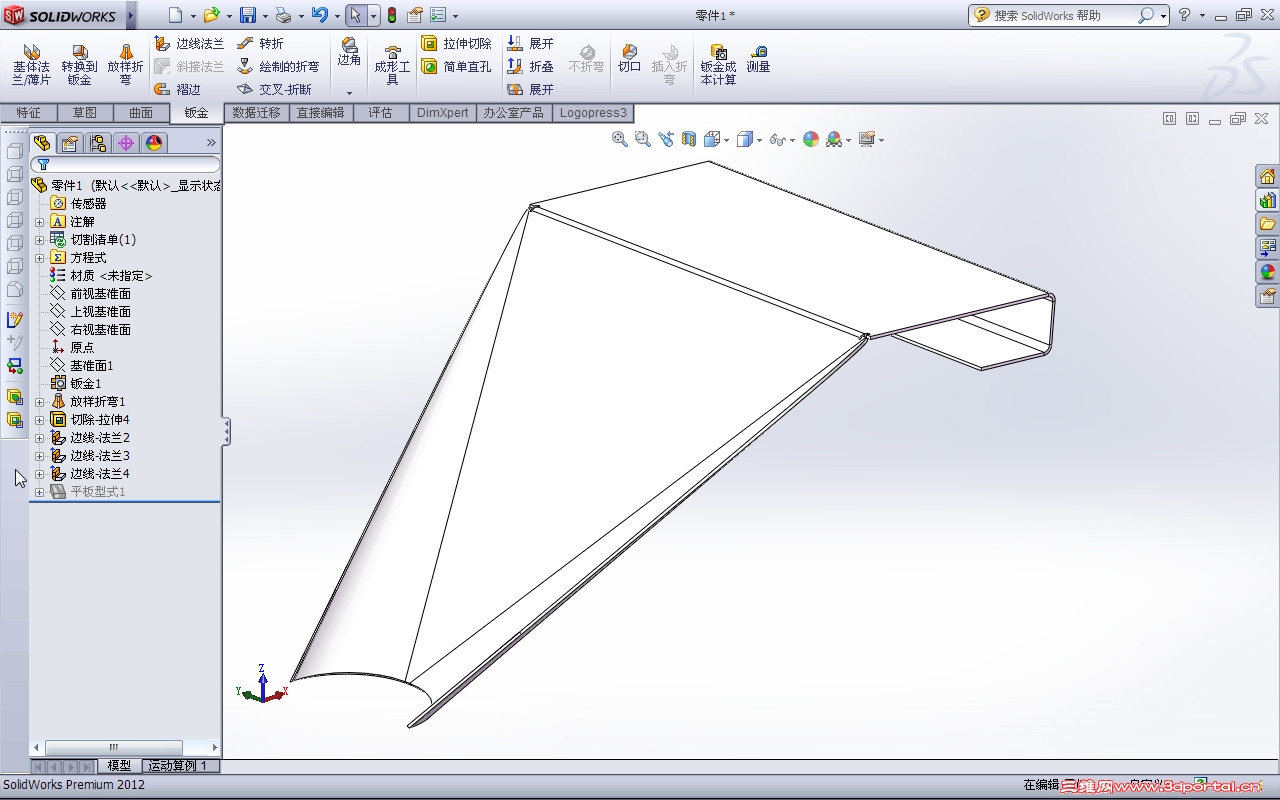Open the DisplayManager color ball tab

(x=154, y=143)
